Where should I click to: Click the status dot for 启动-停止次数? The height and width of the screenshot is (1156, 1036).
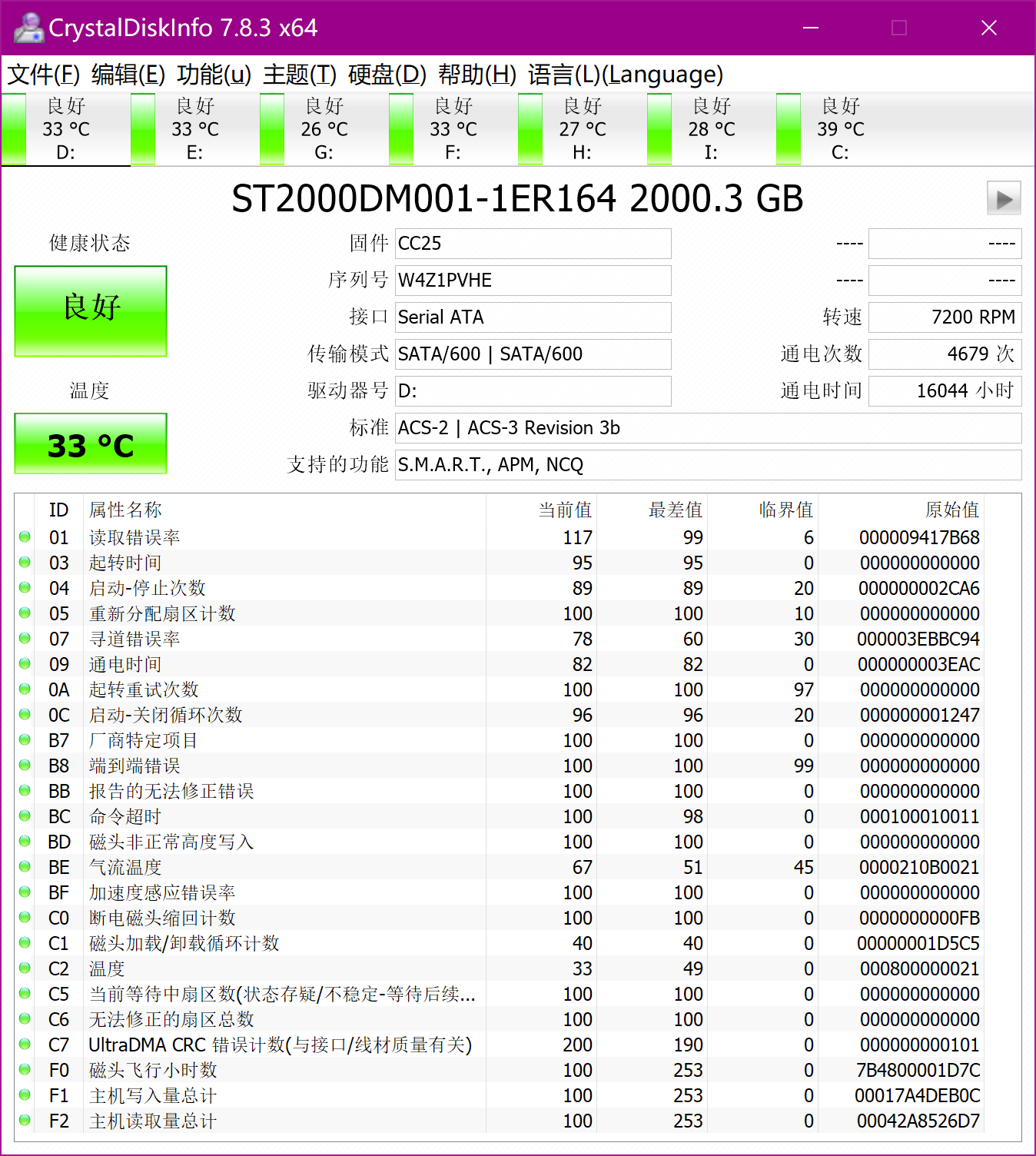(x=25, y=587)
